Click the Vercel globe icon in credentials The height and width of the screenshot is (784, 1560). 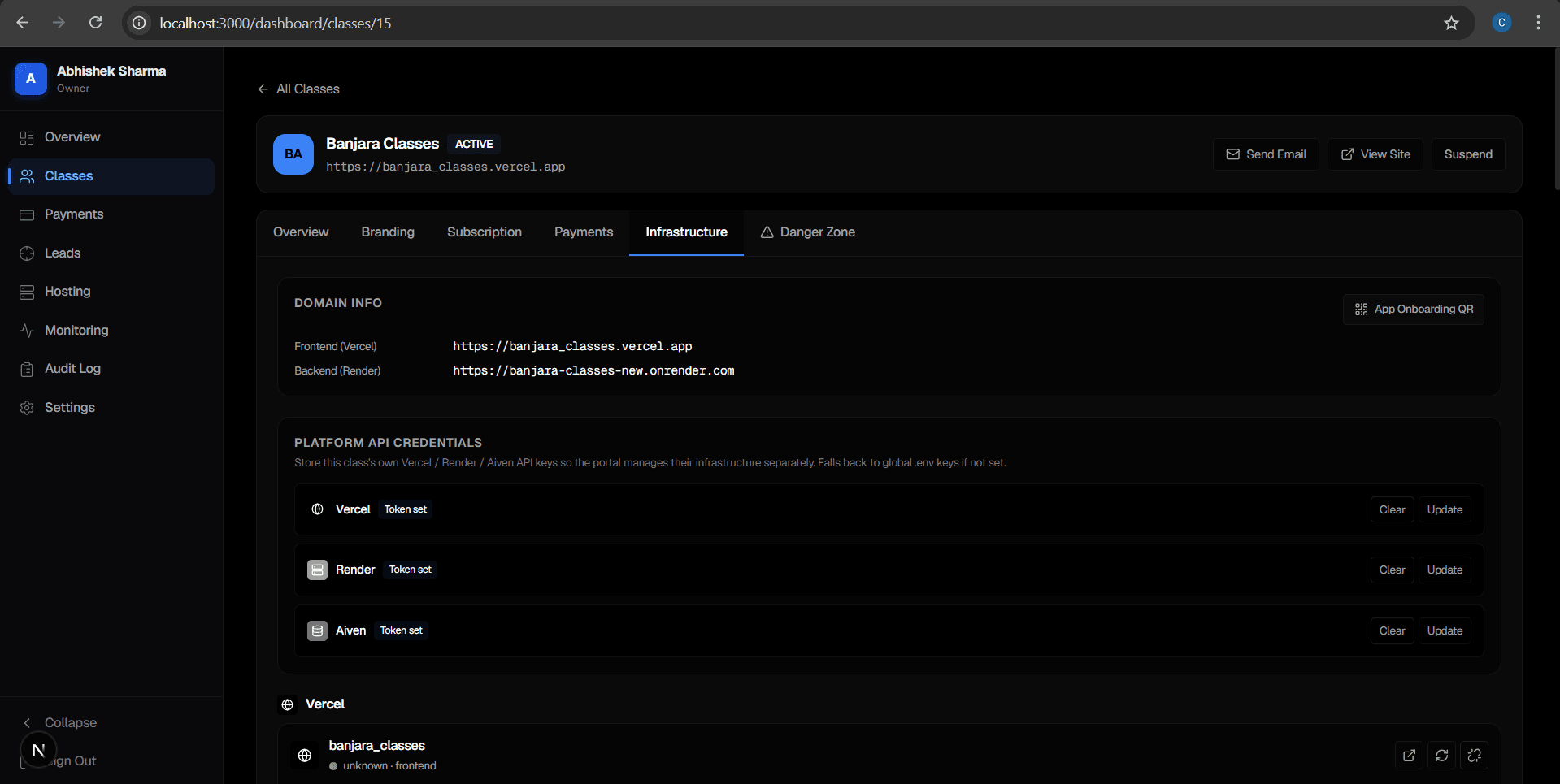tap(318, 509)
